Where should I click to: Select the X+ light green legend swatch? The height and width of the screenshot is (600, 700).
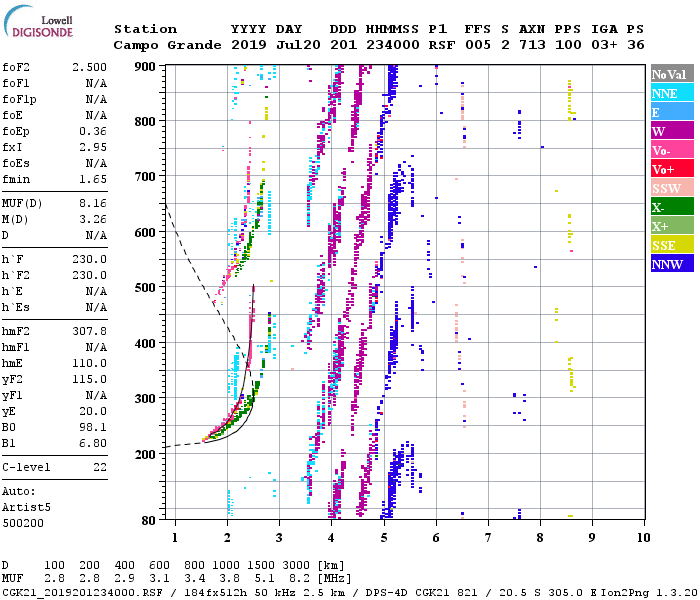[672, 225]
